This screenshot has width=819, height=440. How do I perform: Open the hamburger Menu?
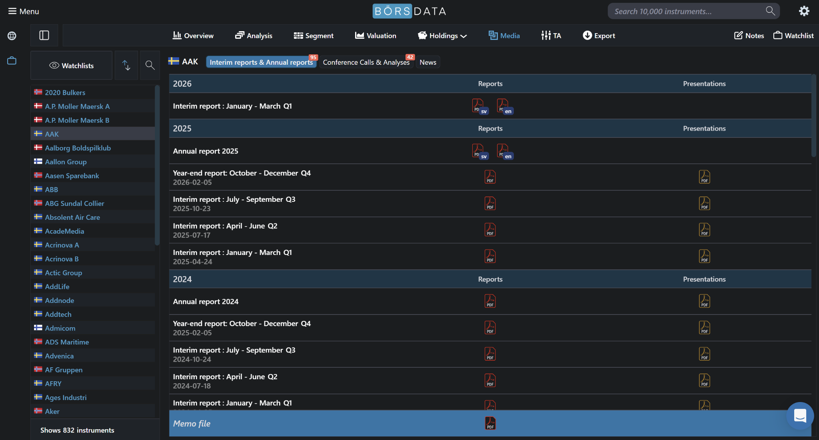click(24, 11)
